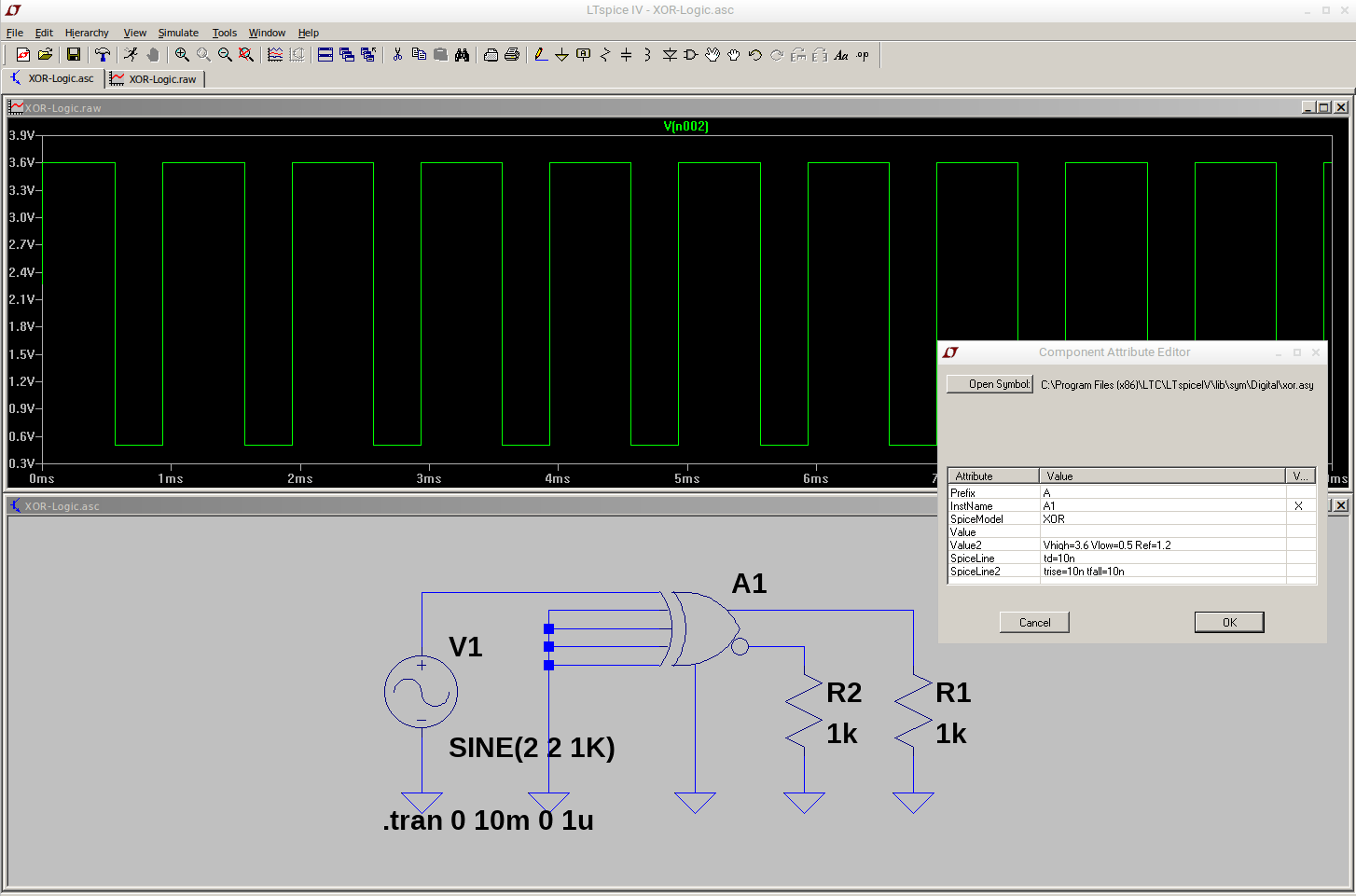Viewport: 1356px width, 896px height.
Task: Switch to the XOR-Logic.raw tab
Action: [x=155, y=79]
